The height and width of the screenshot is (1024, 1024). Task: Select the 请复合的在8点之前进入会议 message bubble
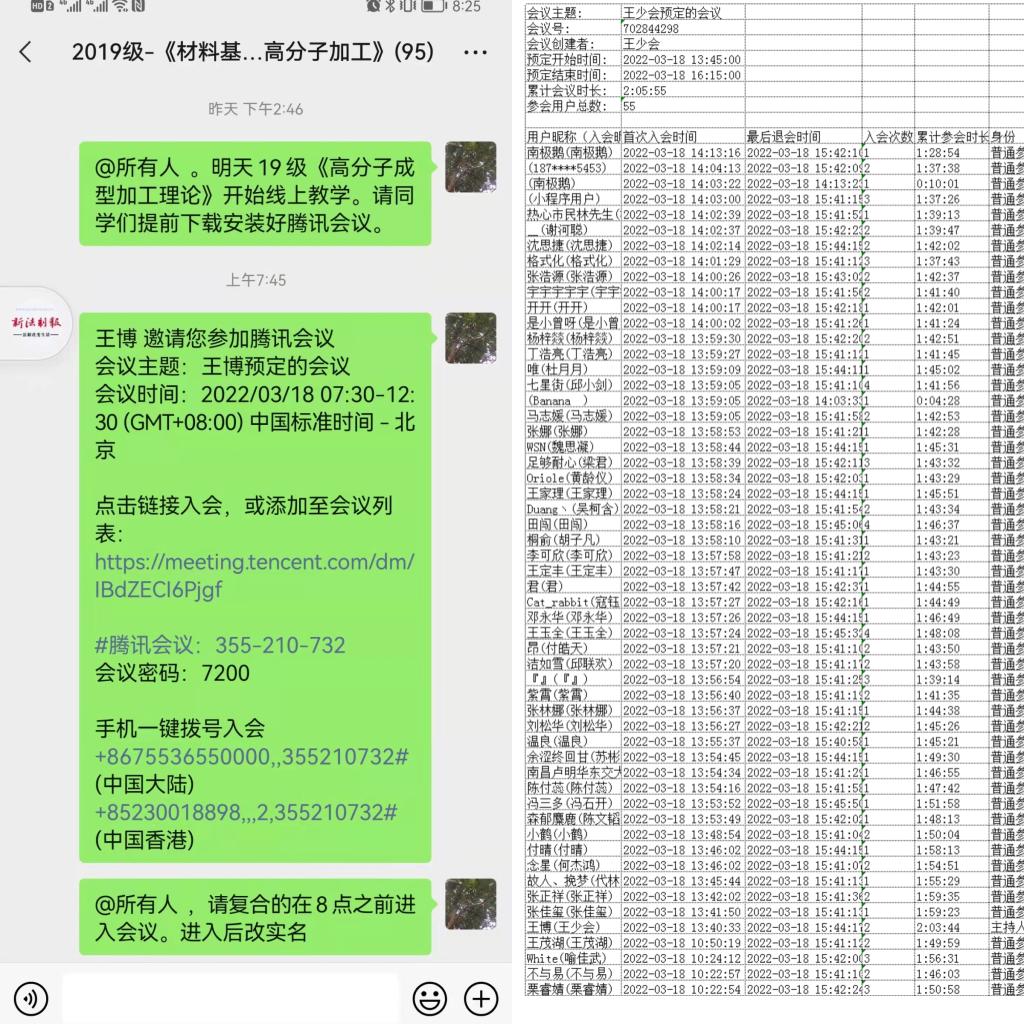click(x=255, y=917)
